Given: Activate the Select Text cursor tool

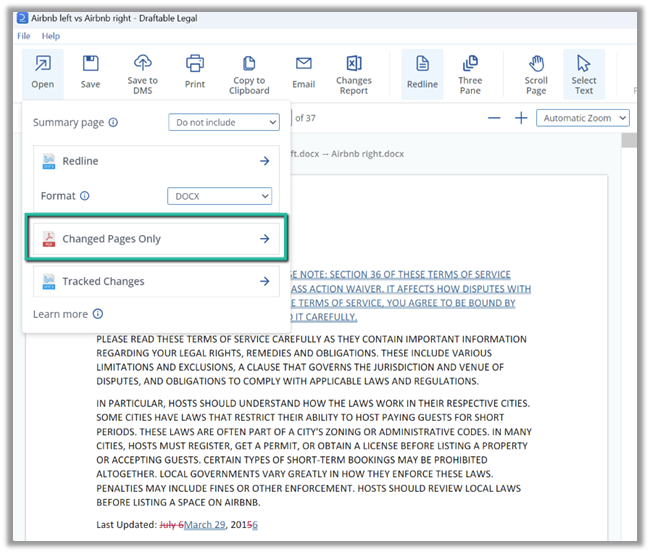Looking at the screenshot, I should tap(584, 74).
